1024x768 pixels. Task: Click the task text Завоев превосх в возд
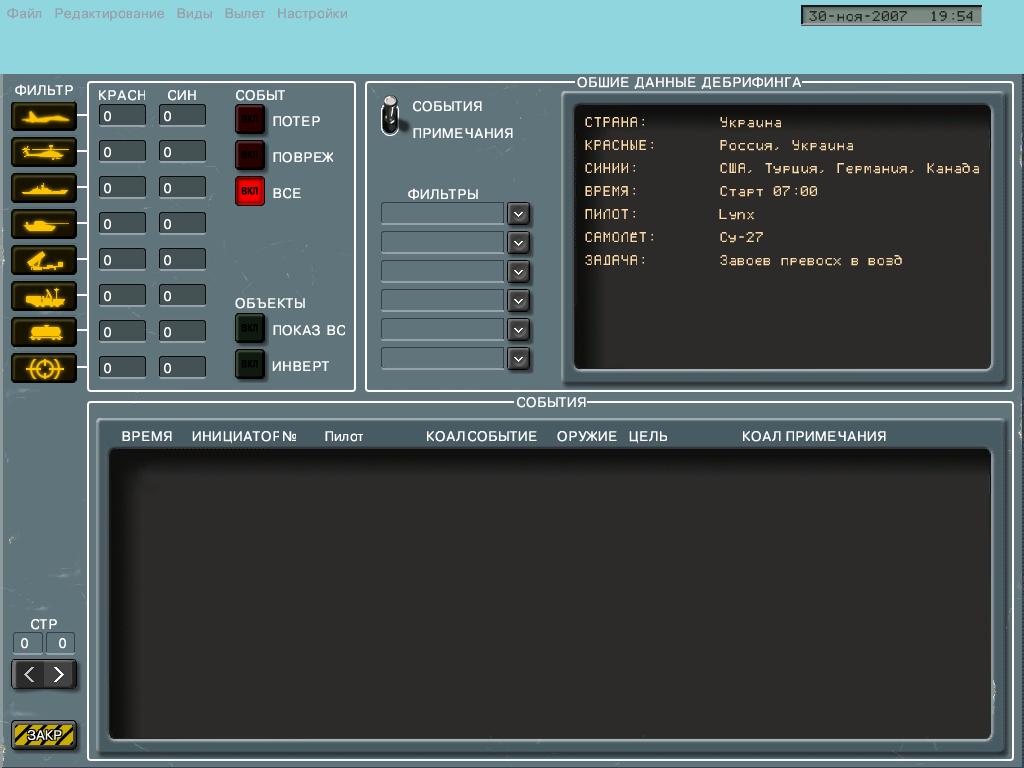[810, 261]
